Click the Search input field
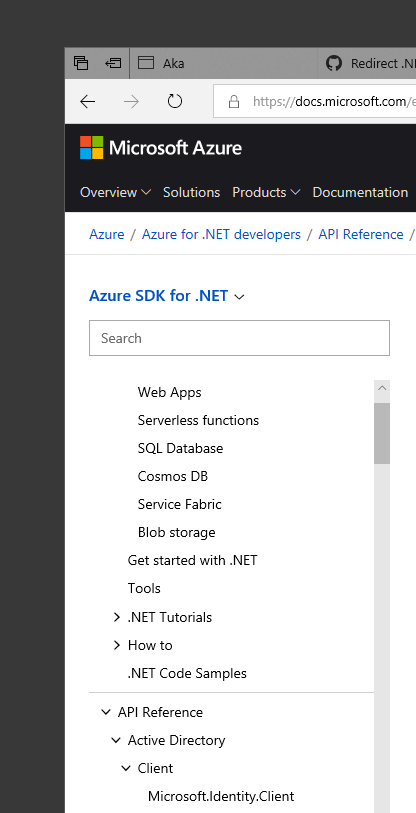Screen dimensions: 416x813 [239, 338]
